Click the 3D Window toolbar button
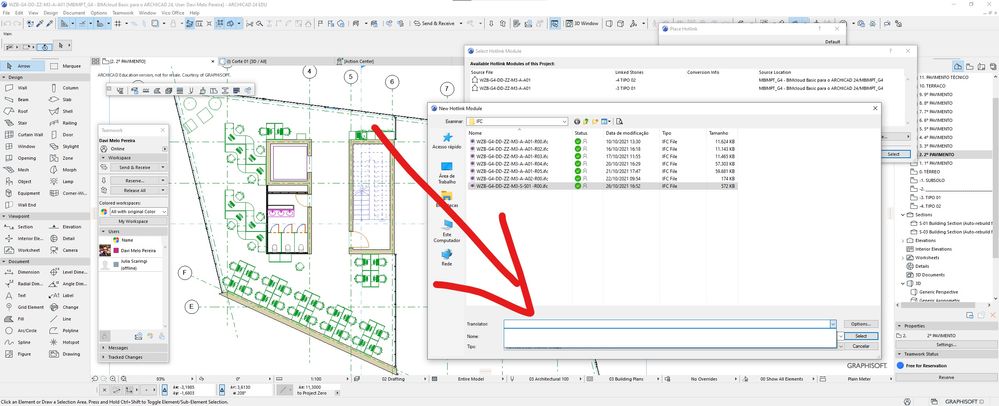 point(581,24)
